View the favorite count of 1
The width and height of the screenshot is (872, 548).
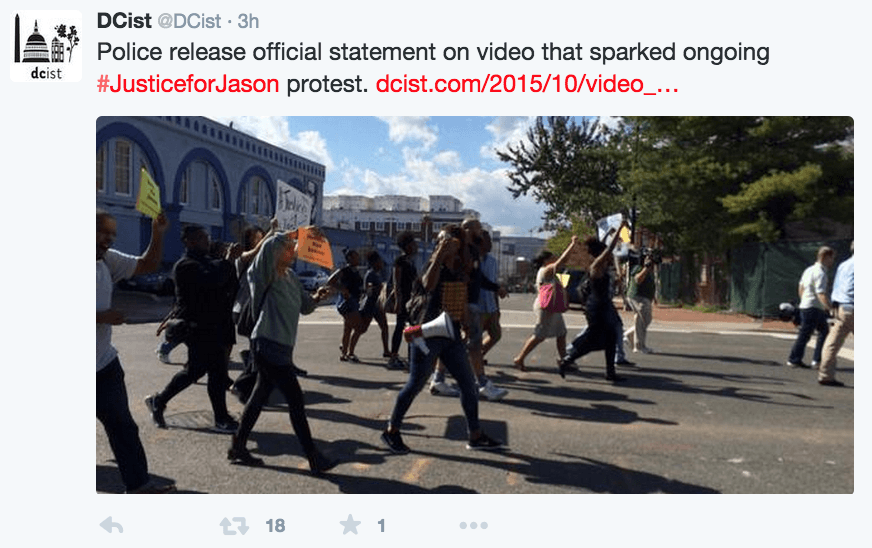[x=382, y=526]
